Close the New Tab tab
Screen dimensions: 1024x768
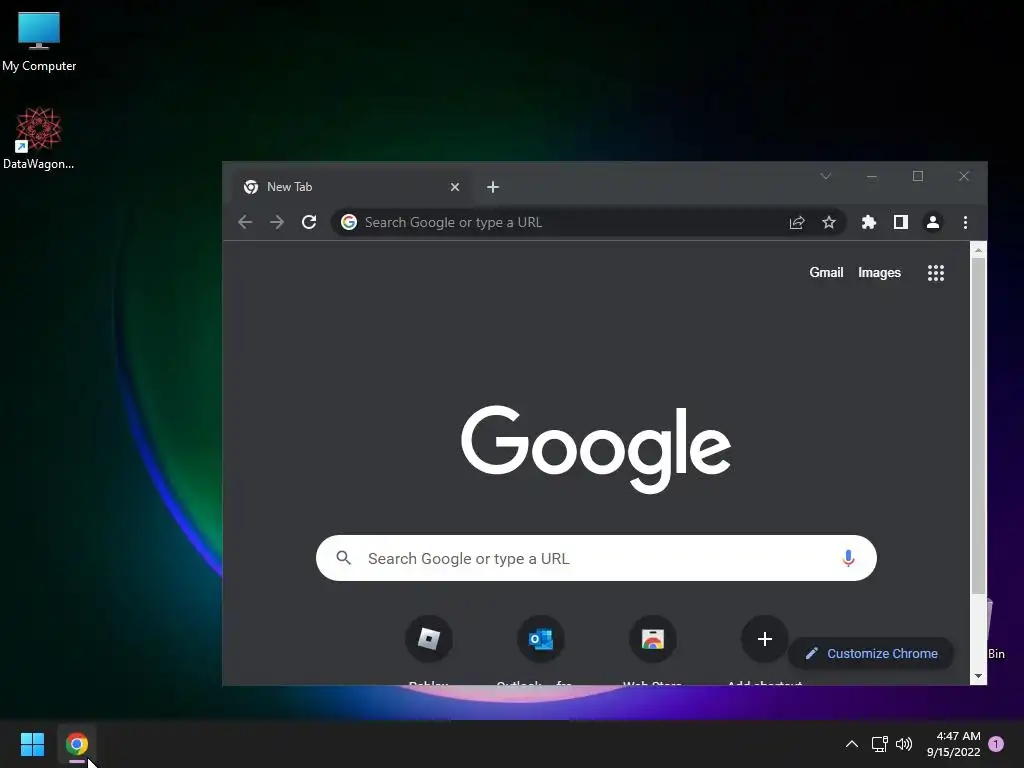tap(455, 187)
